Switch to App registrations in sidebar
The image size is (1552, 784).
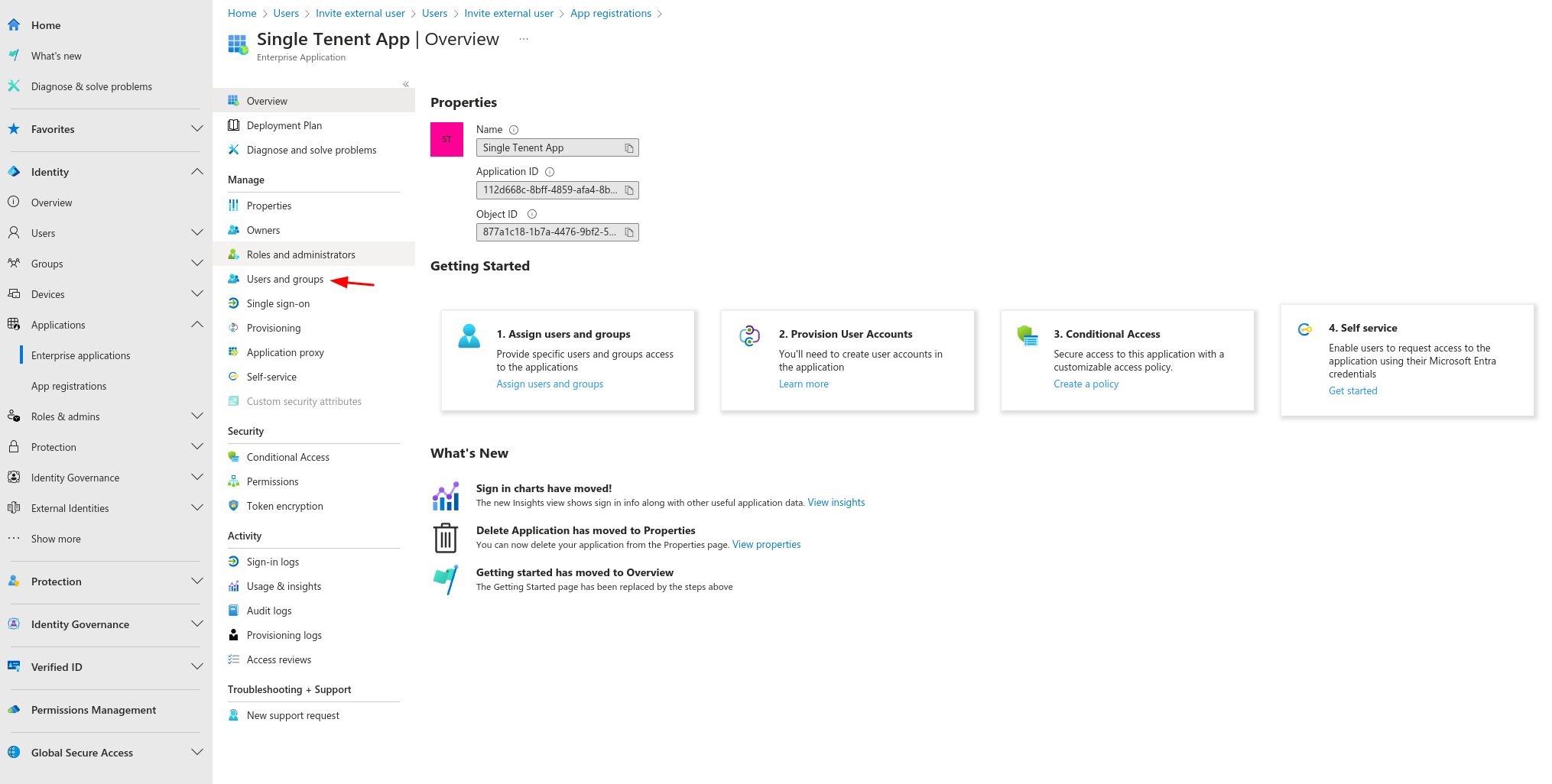point(70,386)
